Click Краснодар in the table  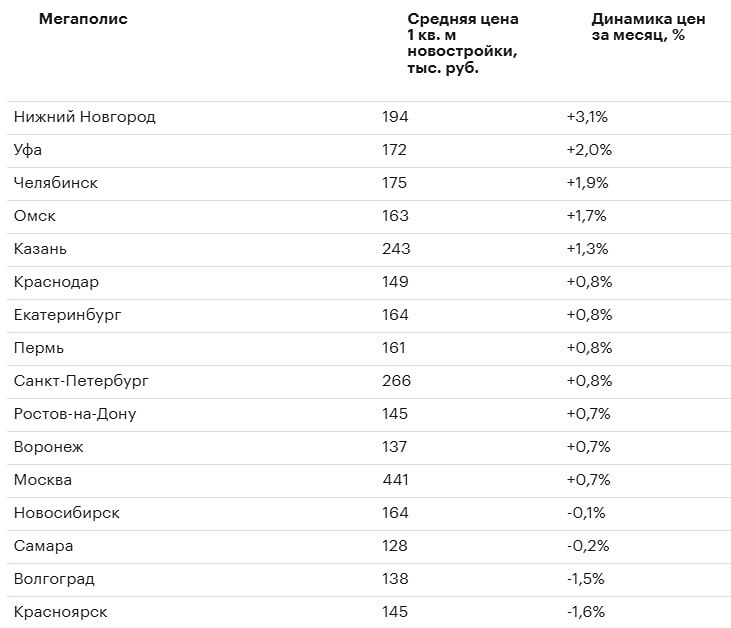[57, 282]
